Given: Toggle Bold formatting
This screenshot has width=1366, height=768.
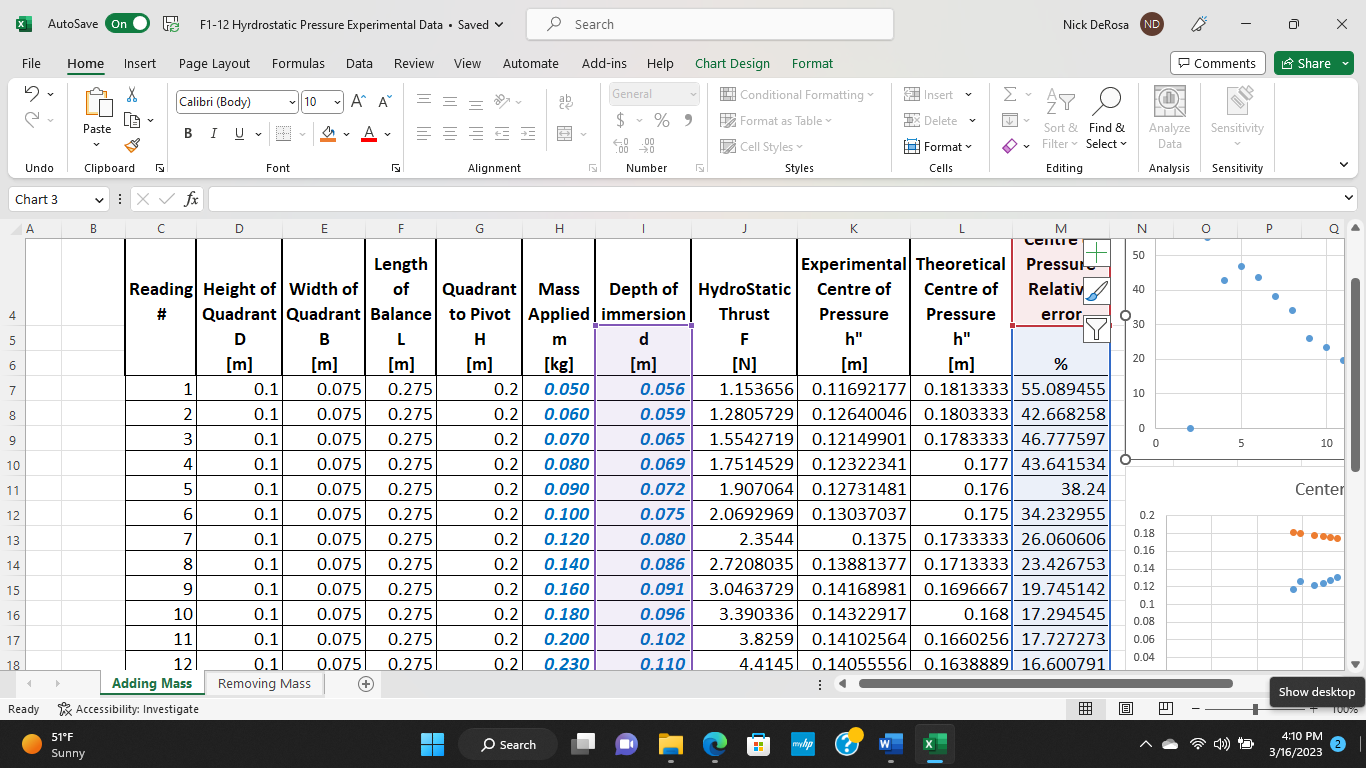Looking at the screenshot, I should click(188, 134).
